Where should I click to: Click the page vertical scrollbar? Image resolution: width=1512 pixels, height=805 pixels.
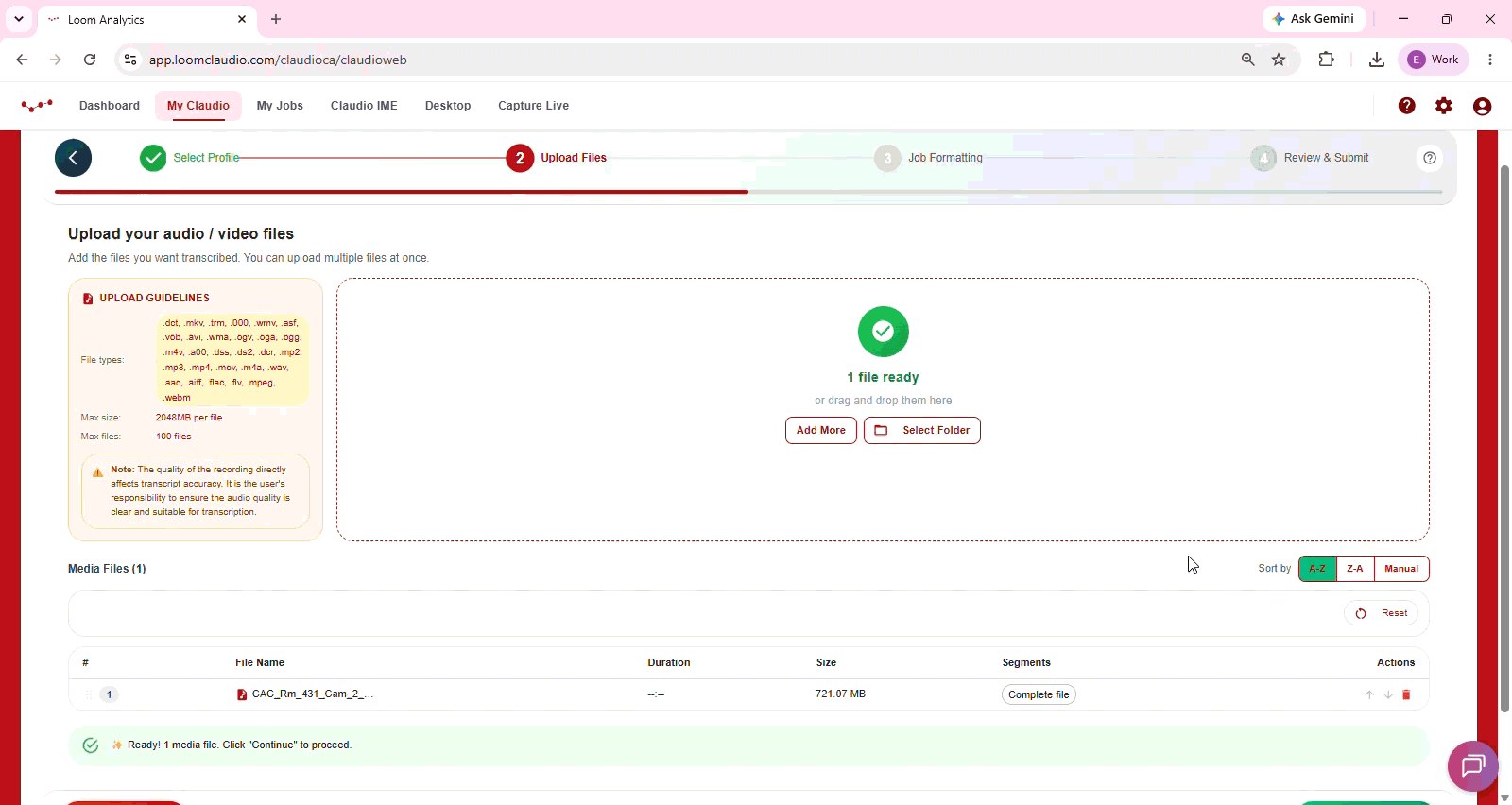tap(1505, 439)
